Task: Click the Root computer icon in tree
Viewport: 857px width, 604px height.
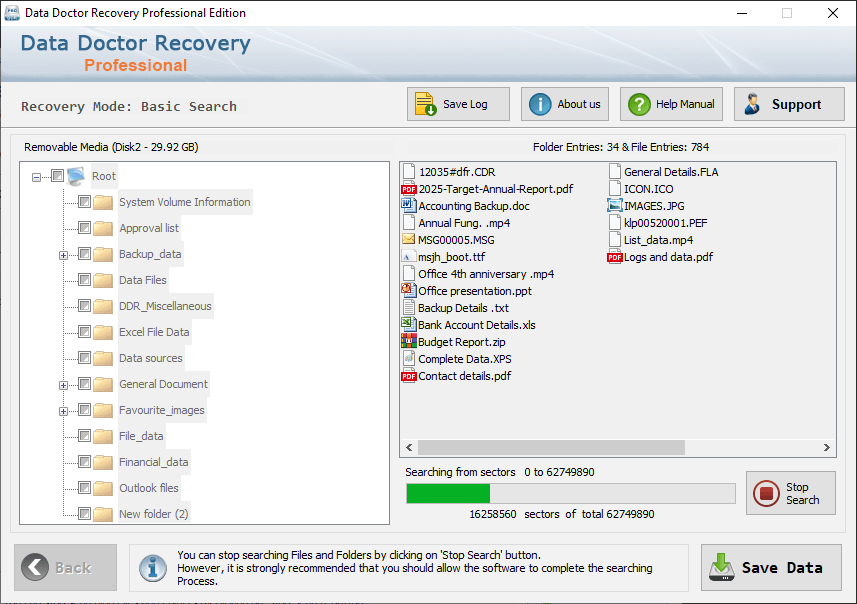Action: pyautogui.click(x=76, y=176)
